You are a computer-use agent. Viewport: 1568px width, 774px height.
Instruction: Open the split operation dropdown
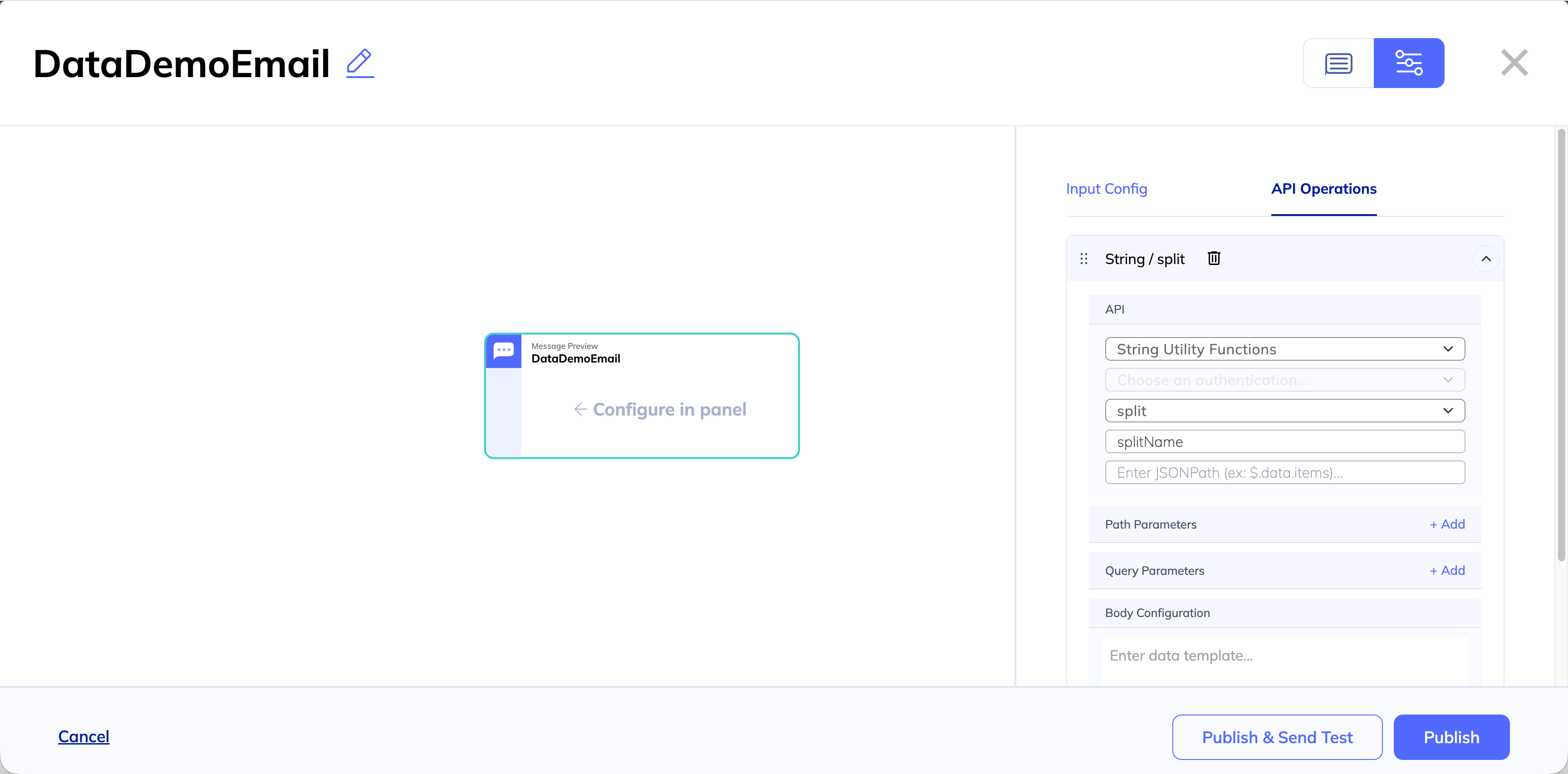[x=1284, y=411]
